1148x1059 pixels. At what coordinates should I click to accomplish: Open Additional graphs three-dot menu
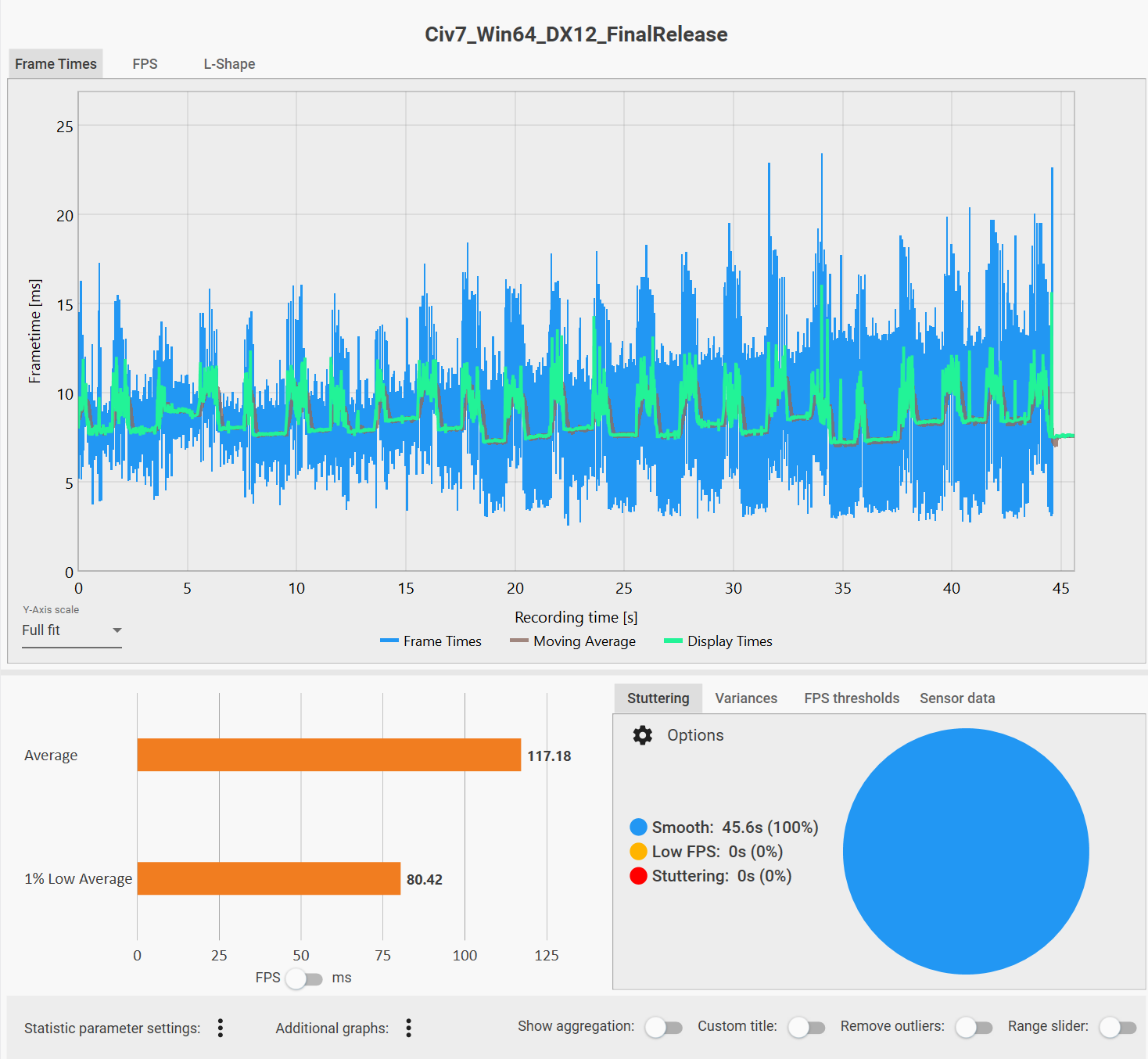pos(408,1028)
